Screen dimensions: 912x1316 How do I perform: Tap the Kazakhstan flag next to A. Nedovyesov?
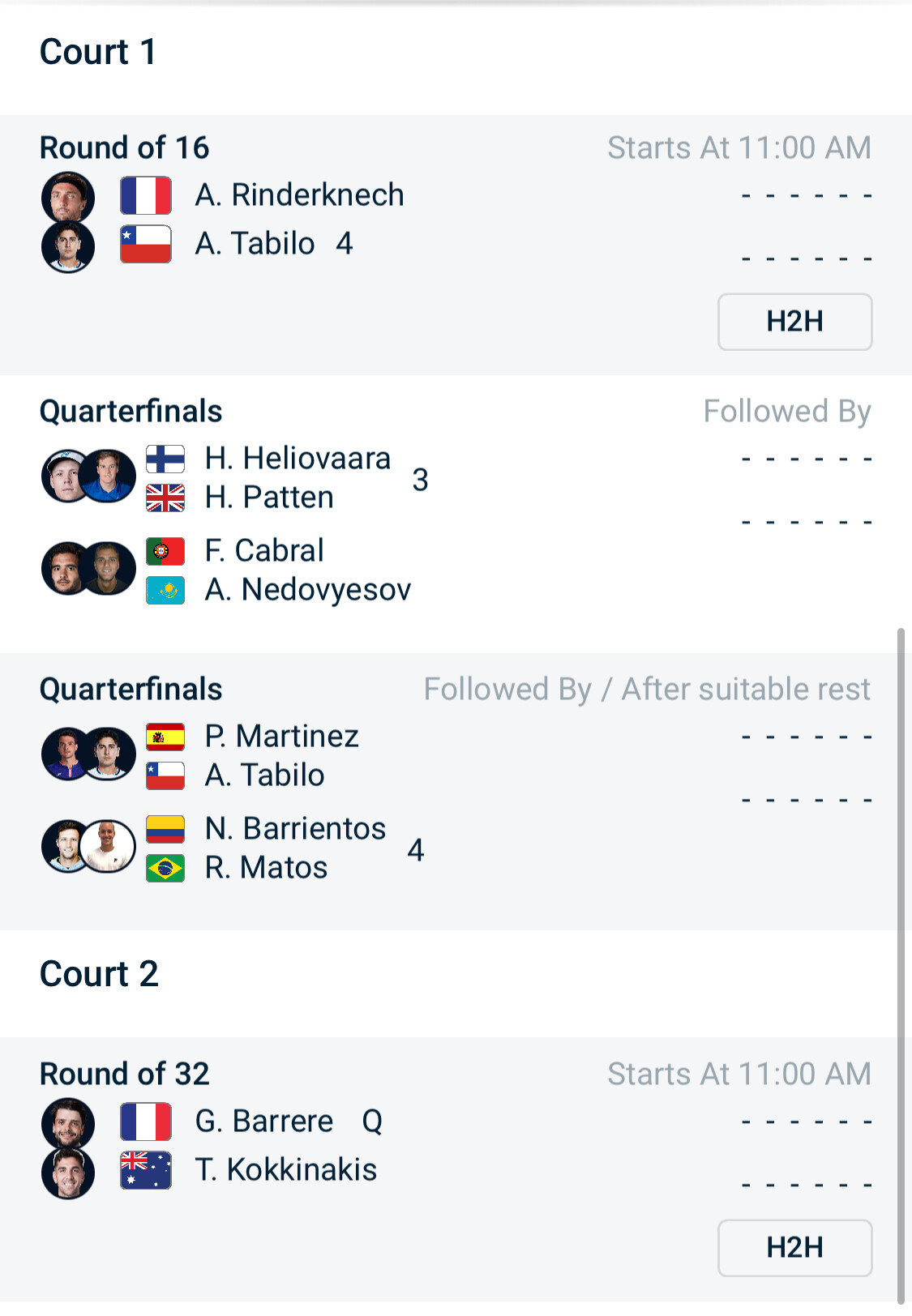(x=165, y=590)
